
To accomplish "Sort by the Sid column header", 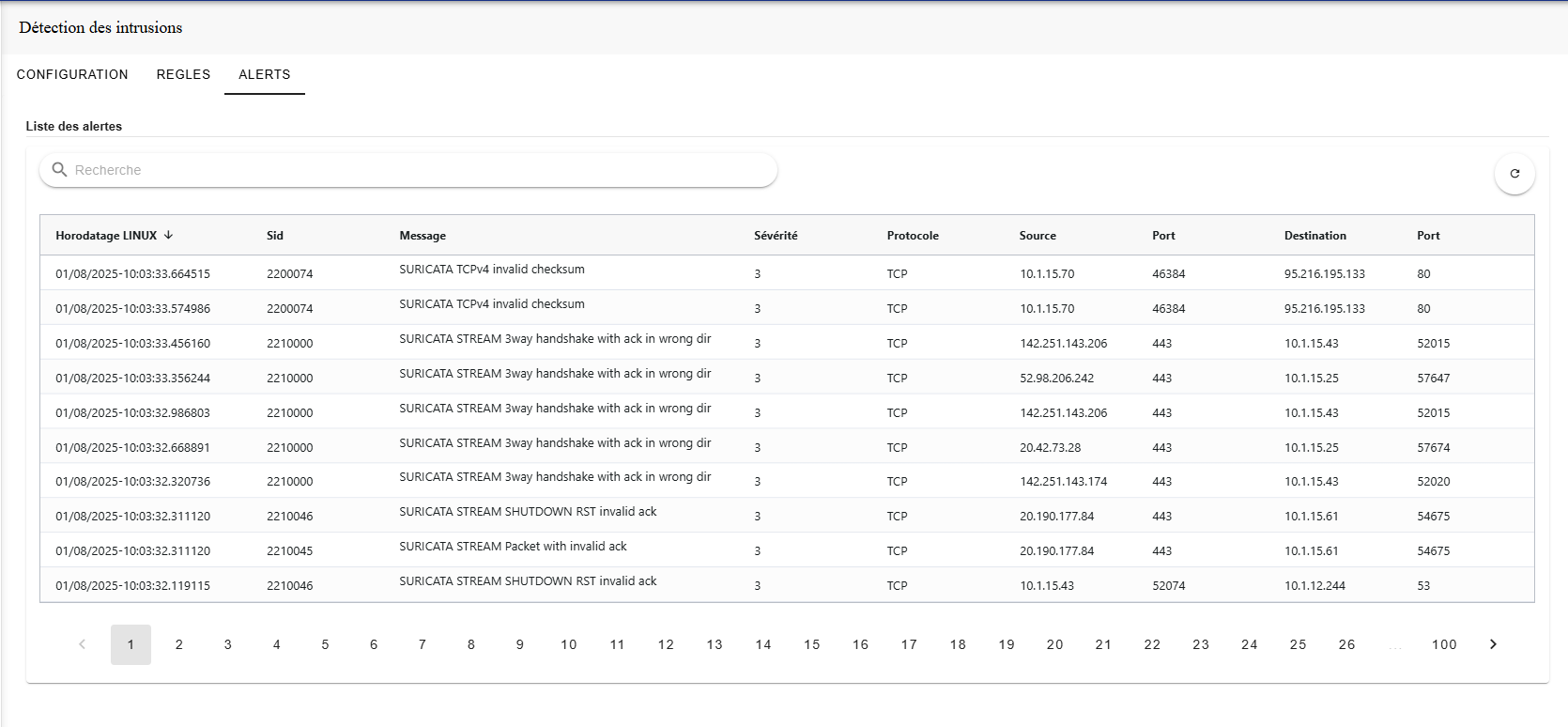I will pyautogui.click(x=275, y=236).
